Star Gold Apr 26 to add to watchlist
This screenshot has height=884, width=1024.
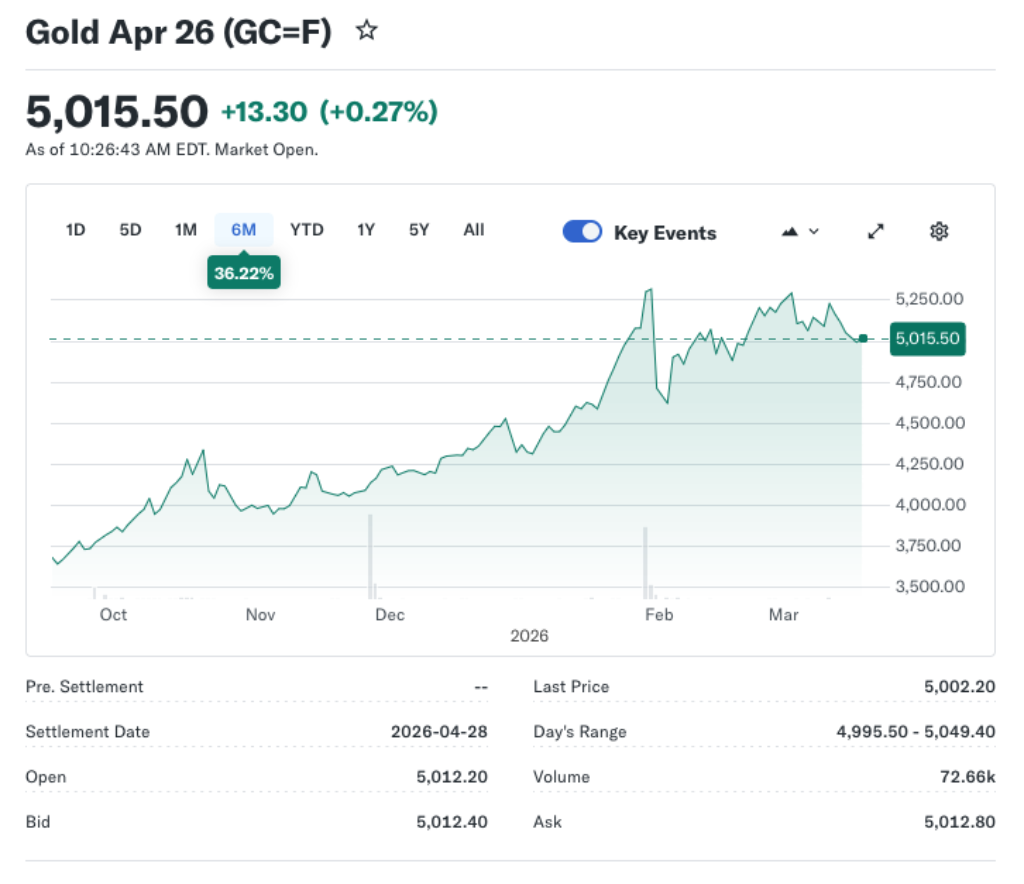(x=367, y=32)
